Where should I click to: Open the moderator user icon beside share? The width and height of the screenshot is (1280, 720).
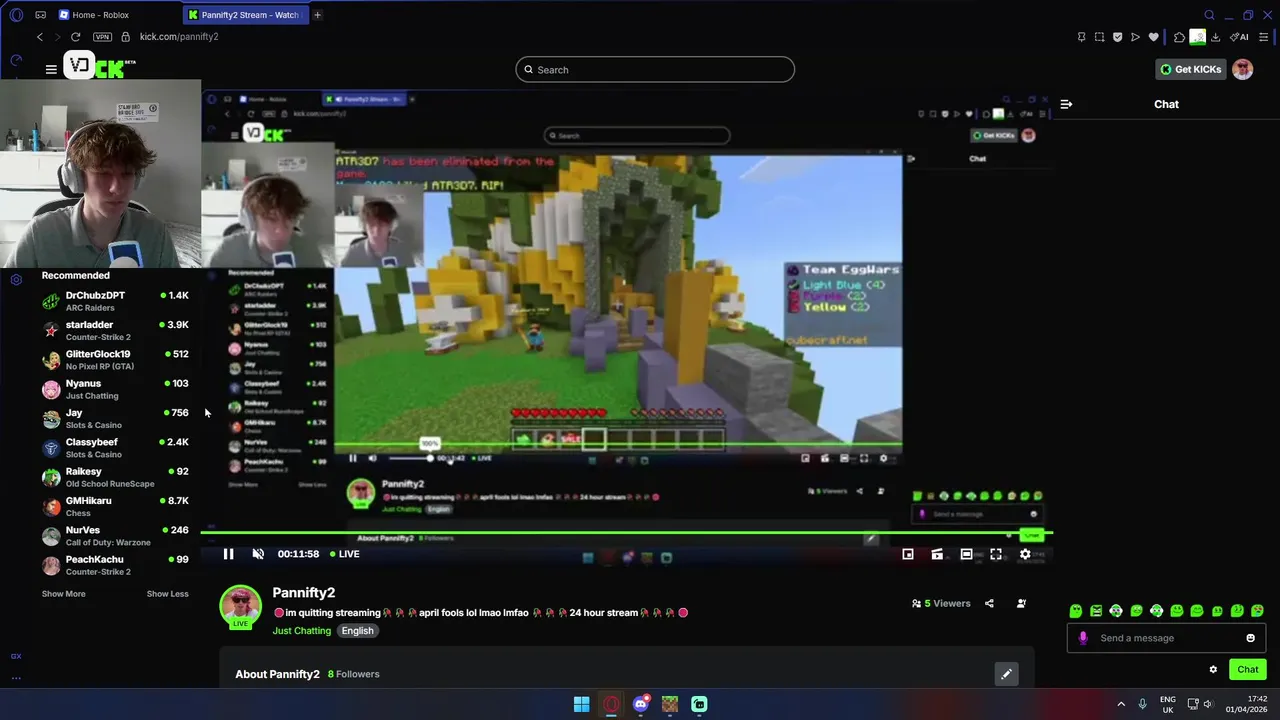coord(1021,604)
